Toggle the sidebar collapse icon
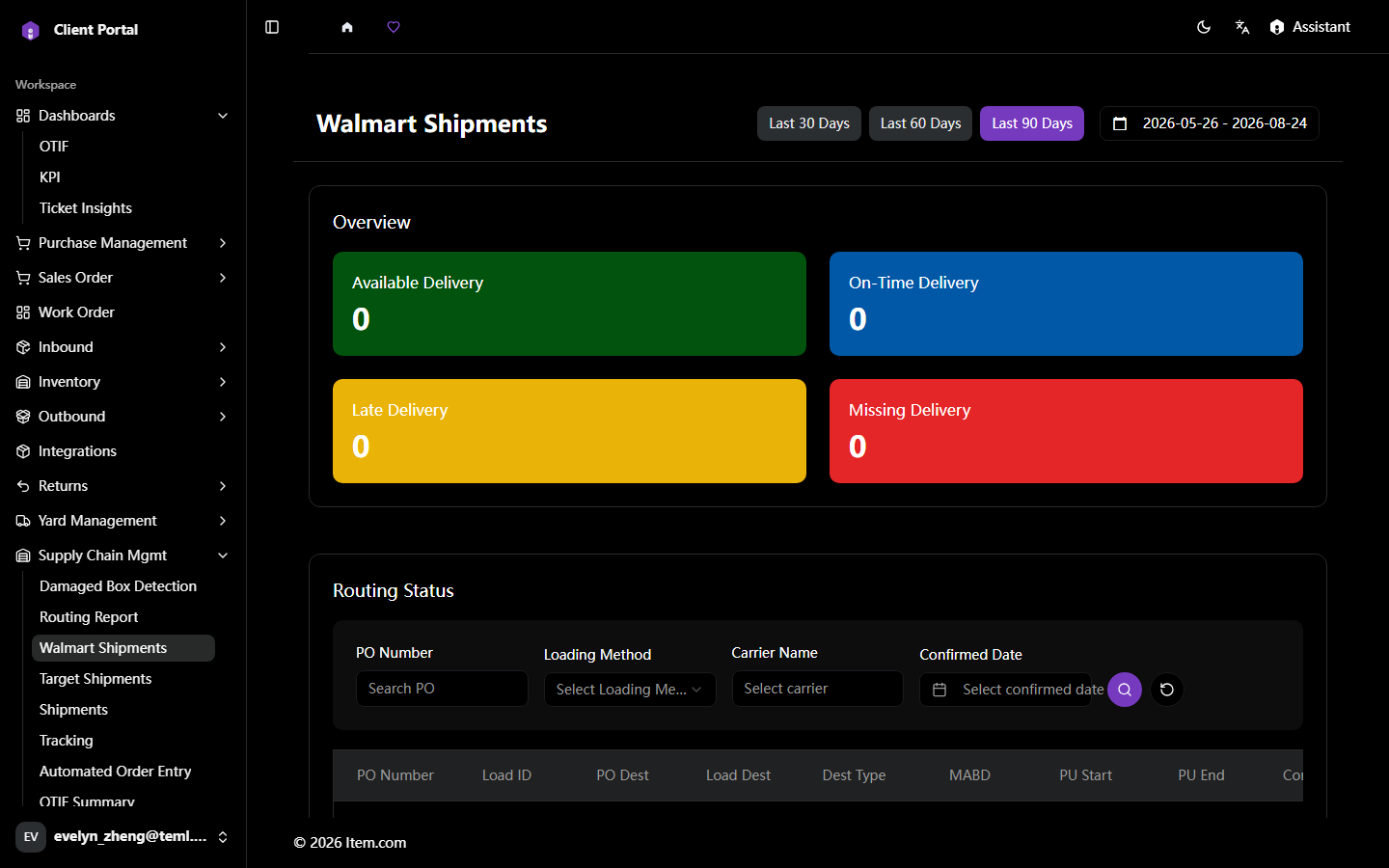 tap(272, 27)
